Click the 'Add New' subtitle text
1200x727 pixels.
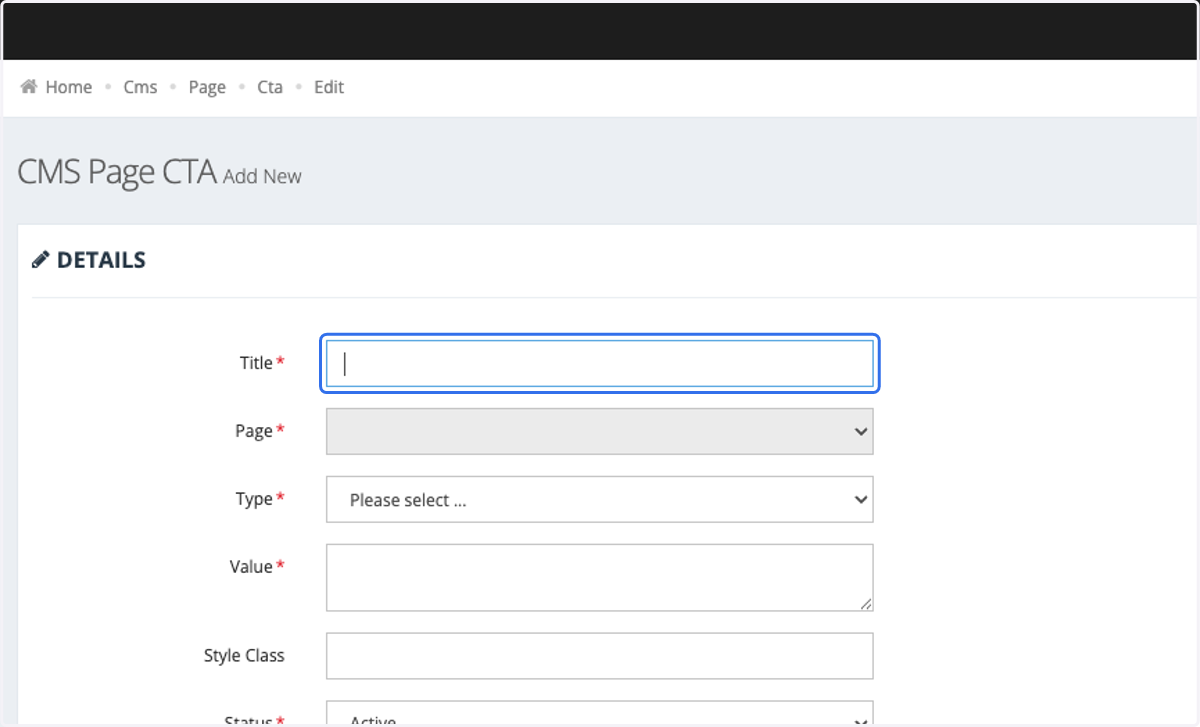coord(262,176)
